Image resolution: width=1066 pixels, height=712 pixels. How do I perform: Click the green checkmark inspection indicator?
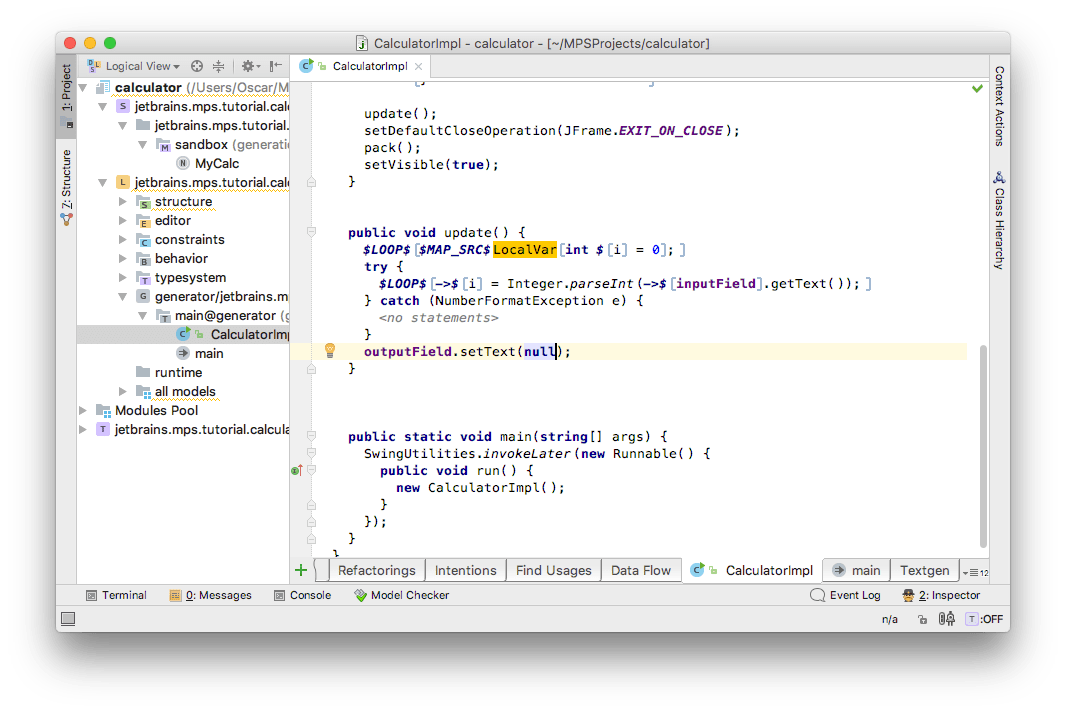(x=977, y=89)
